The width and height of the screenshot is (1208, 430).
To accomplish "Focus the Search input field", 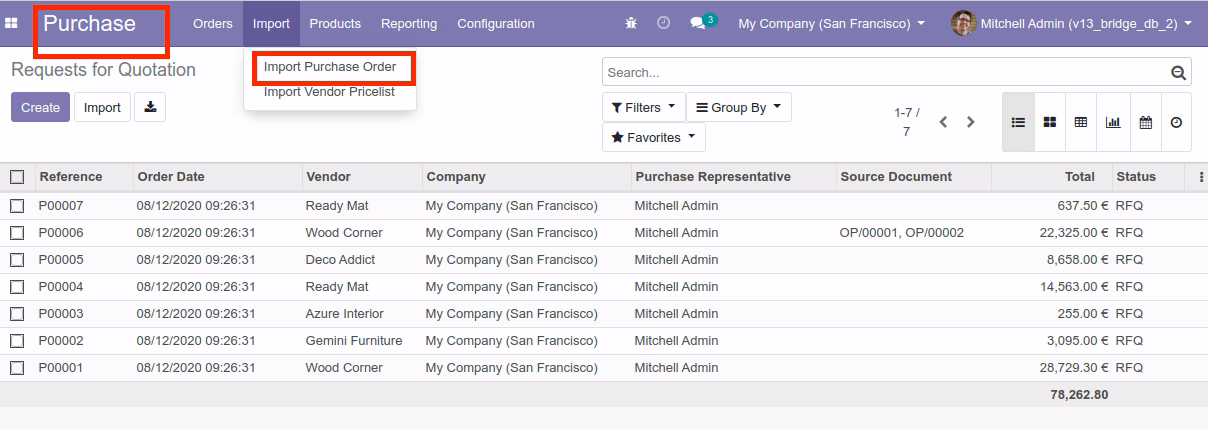I will click(x=886, y=72).
